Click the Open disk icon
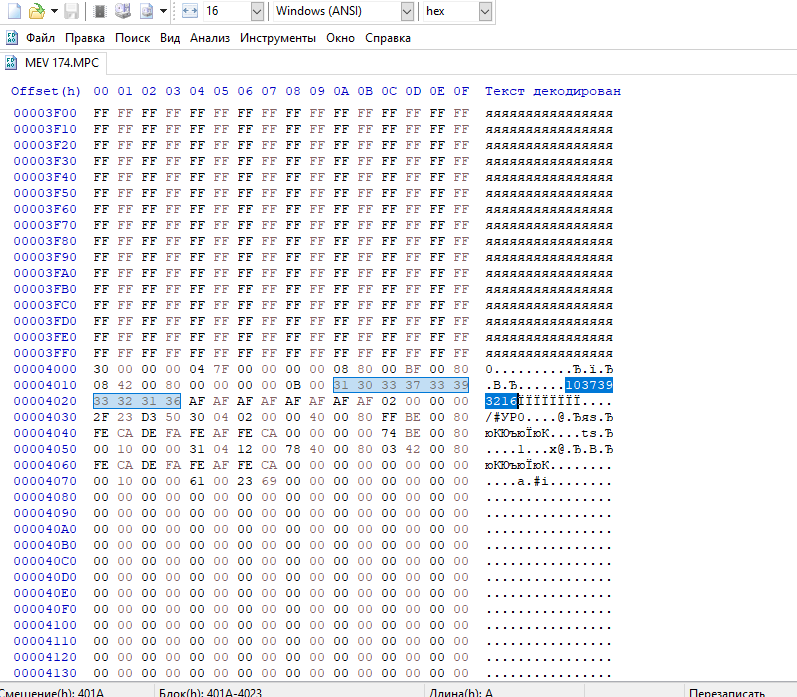This screenshot has height=697, width=797. (x=123, y=12)
